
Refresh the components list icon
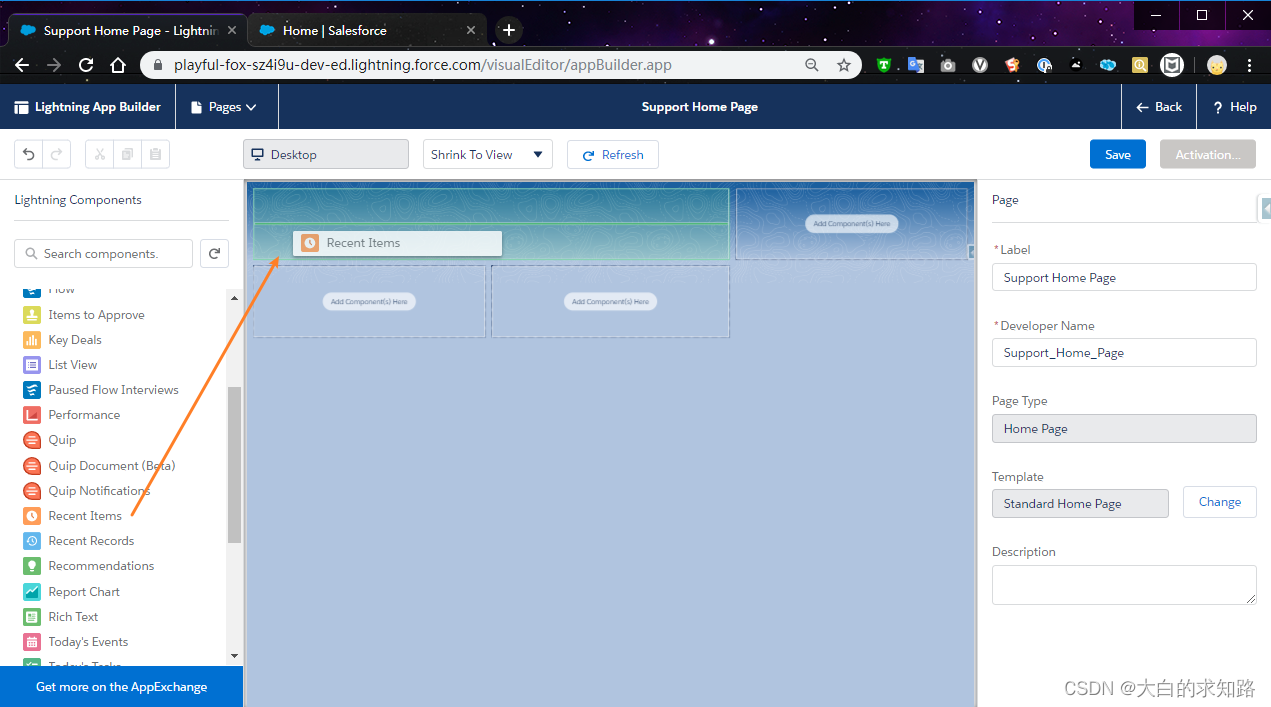(x=214, y=254)
